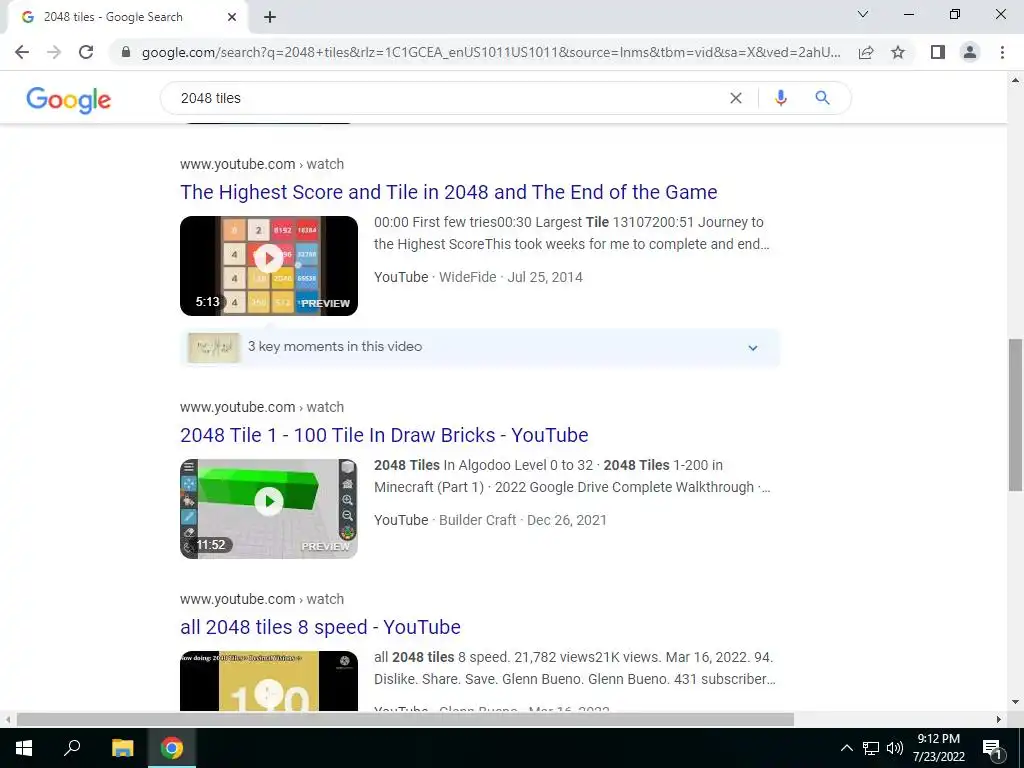
Task: Submit search with magnifier icon
Action: [x=822, y=98]
